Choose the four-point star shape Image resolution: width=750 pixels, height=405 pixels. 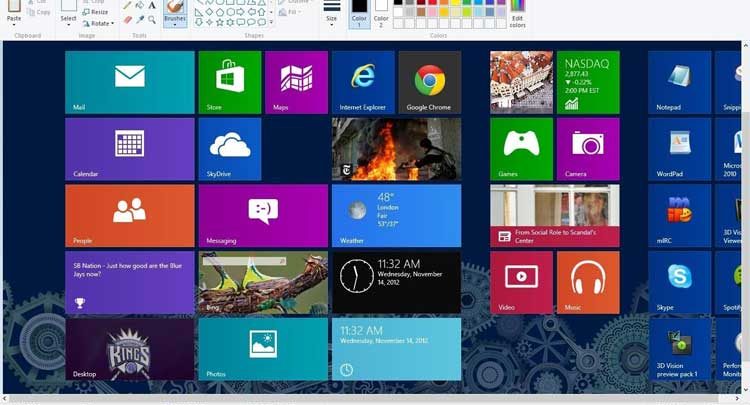210,22
